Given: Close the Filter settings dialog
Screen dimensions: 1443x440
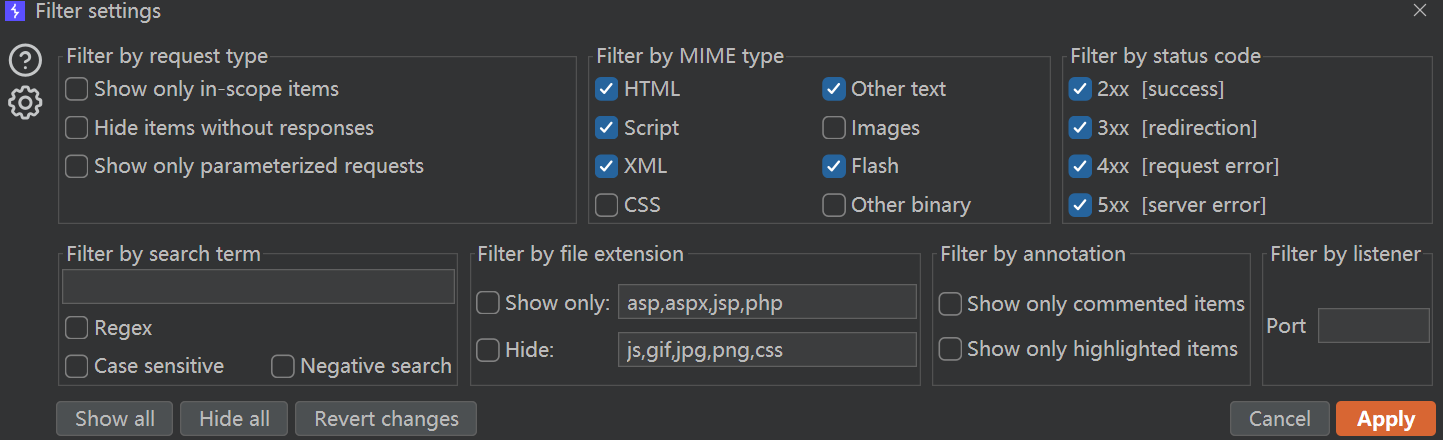Looking at the screenshot, I should tap(1419, 11).
